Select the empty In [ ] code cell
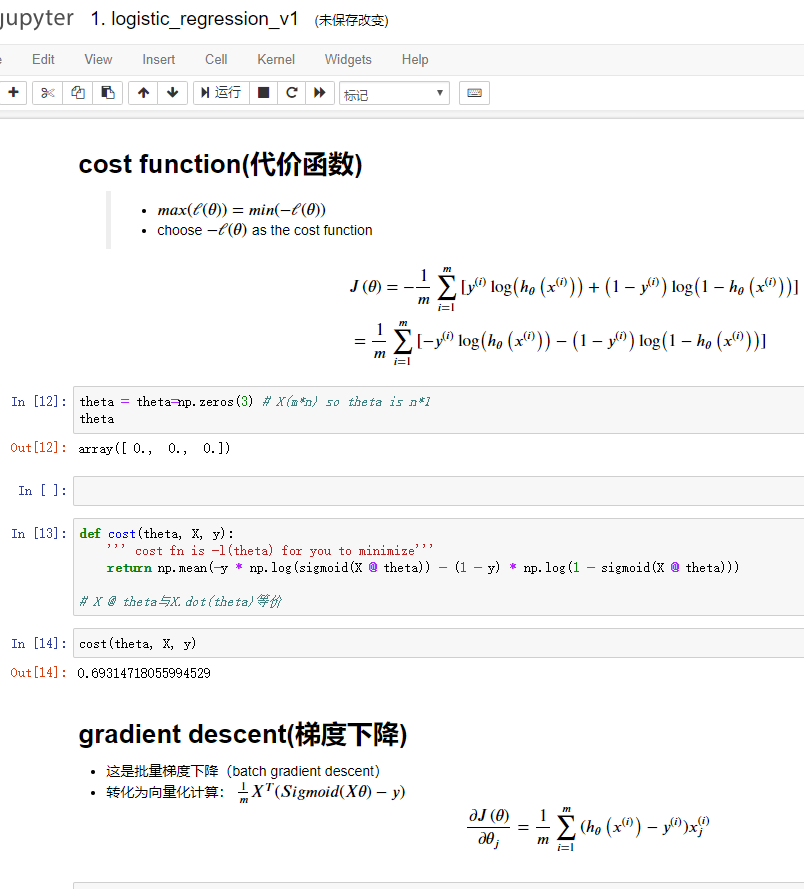The width and height of the screenshot is (804, 889). click(438, 491)
